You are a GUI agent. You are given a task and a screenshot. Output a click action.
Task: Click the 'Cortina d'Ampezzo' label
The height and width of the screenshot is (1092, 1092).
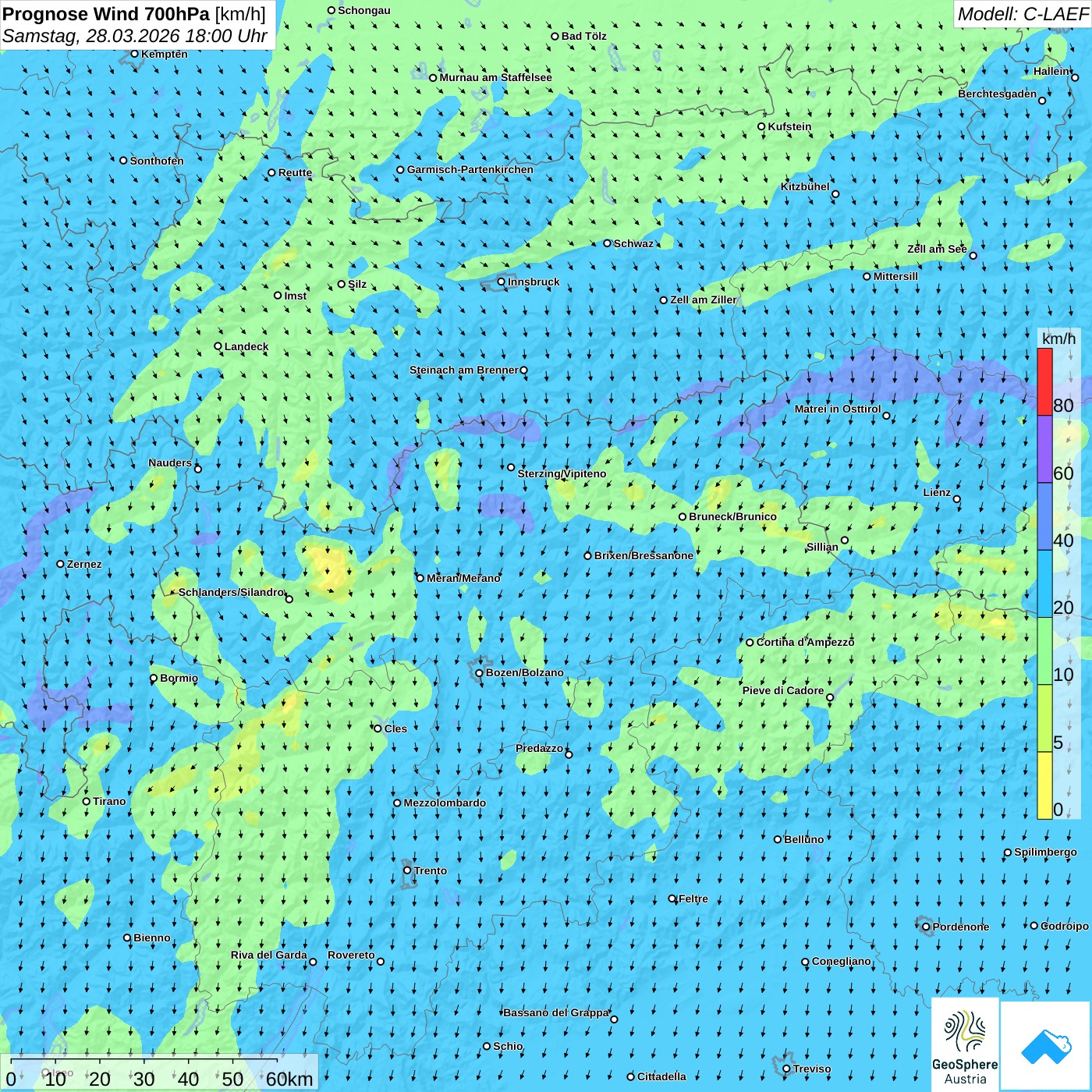(805, 642)
